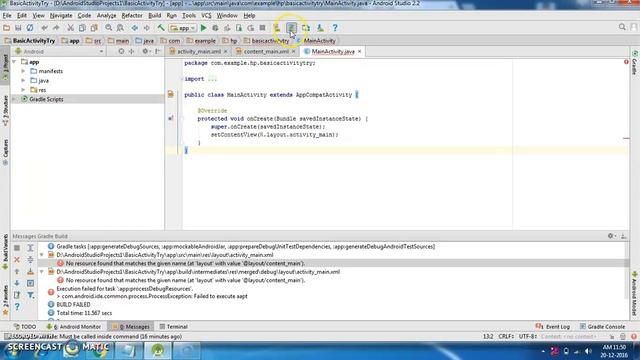The width and height of the screenshot is (640, 360).
Task: Switch to the content_main.xml editor tab
Action: coord(266,51)
